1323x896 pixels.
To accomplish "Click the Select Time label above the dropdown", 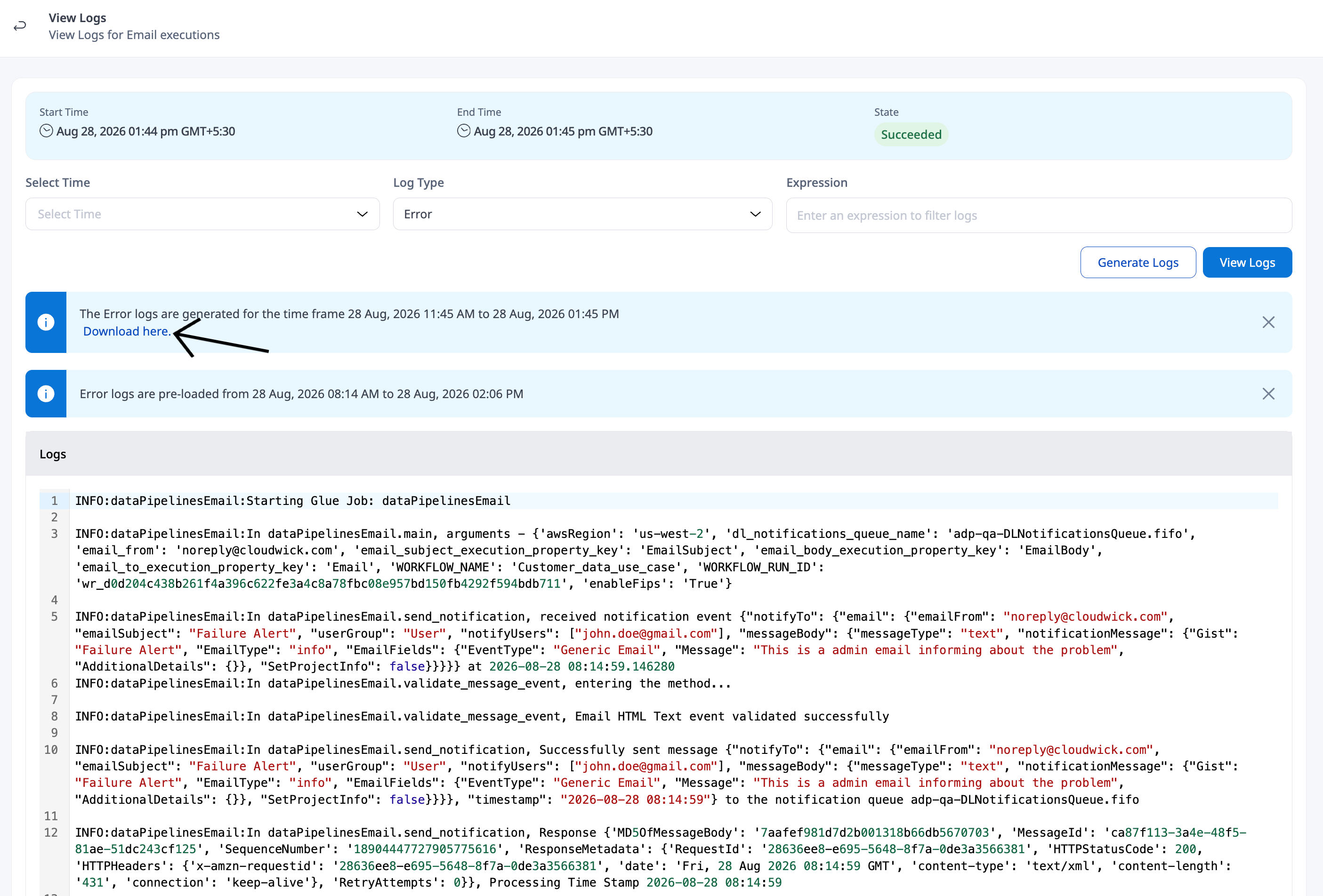I will tap(57, 183).
